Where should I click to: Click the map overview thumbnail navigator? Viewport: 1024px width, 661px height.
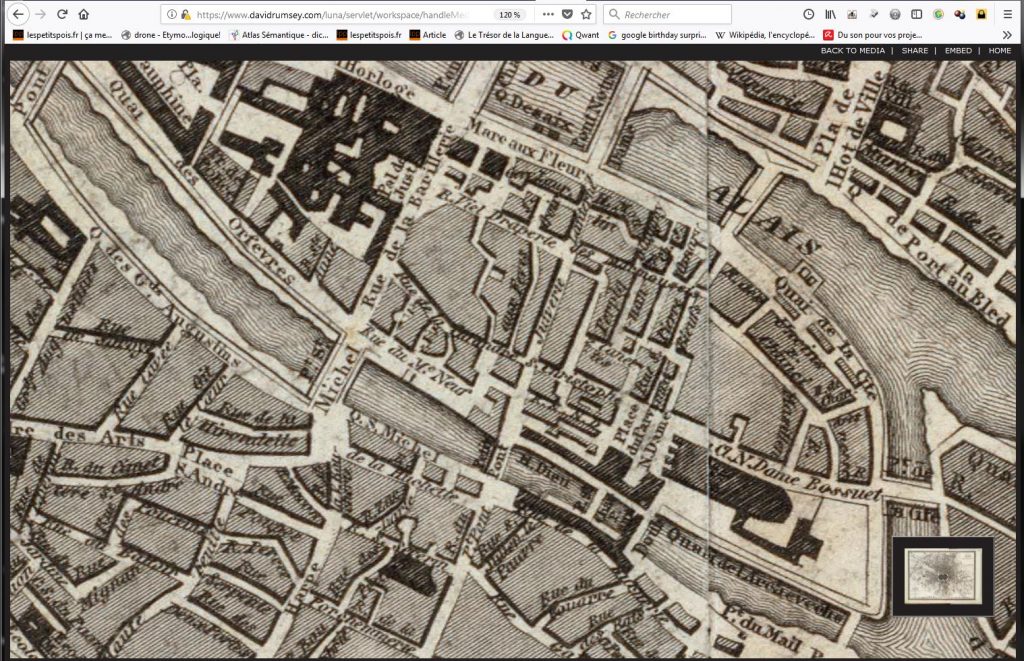[x=941, y=576]
